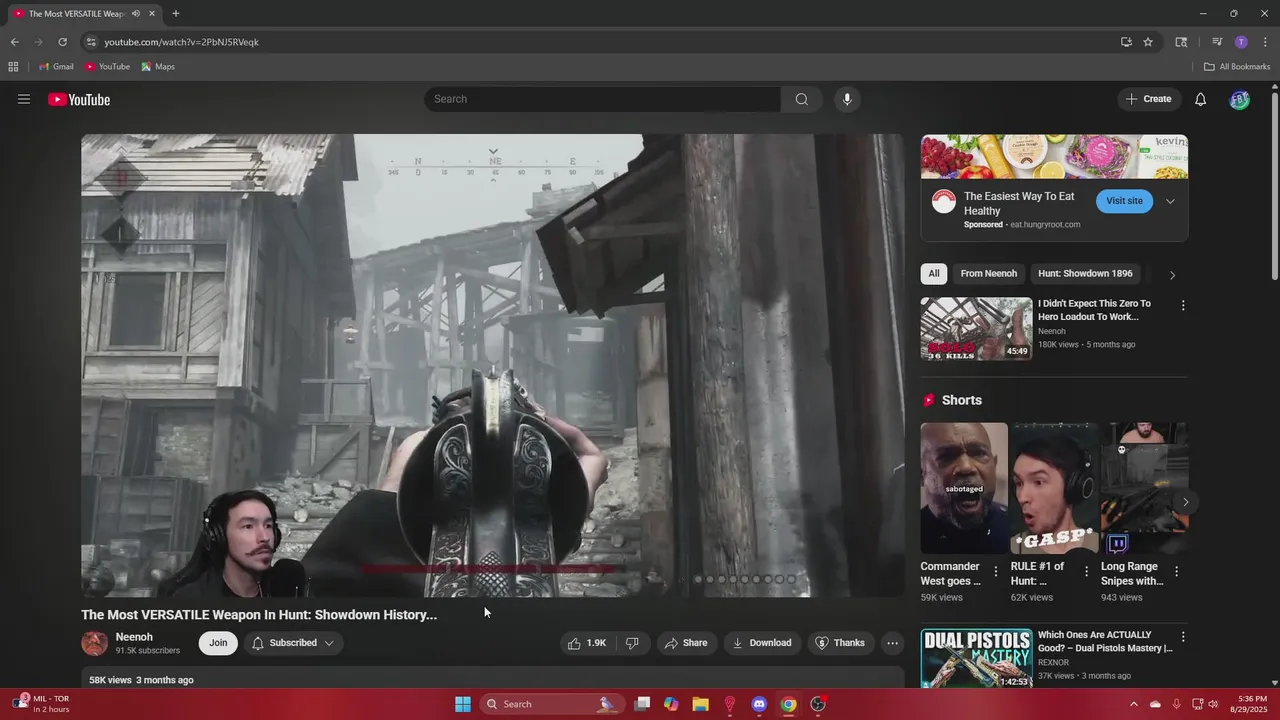1280x720 pixels.
Task: Select the All filter chip
Action: pyautogui.click(x=934, y=273)
